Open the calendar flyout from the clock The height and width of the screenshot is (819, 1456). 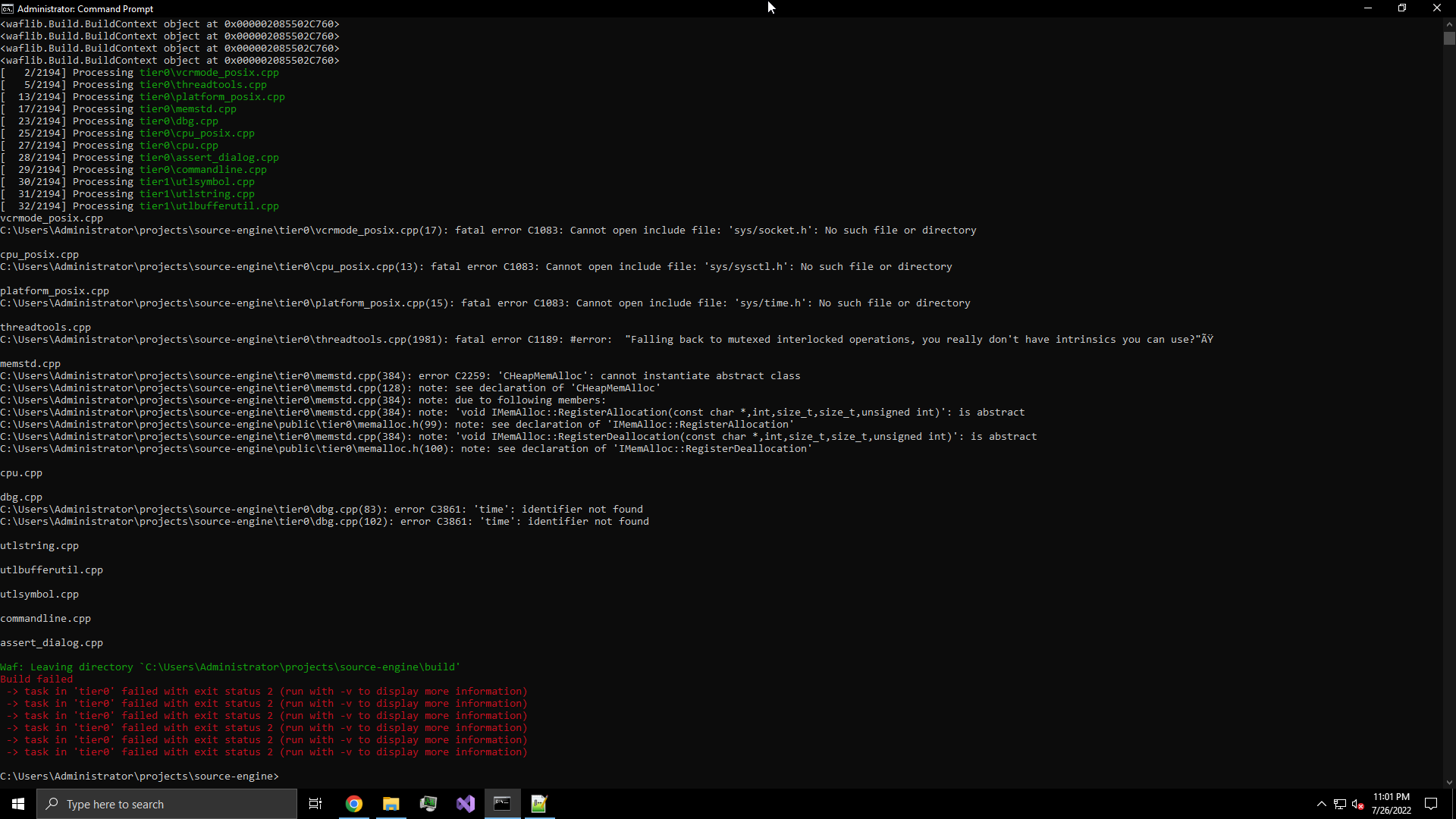[x=1392, y=796]
